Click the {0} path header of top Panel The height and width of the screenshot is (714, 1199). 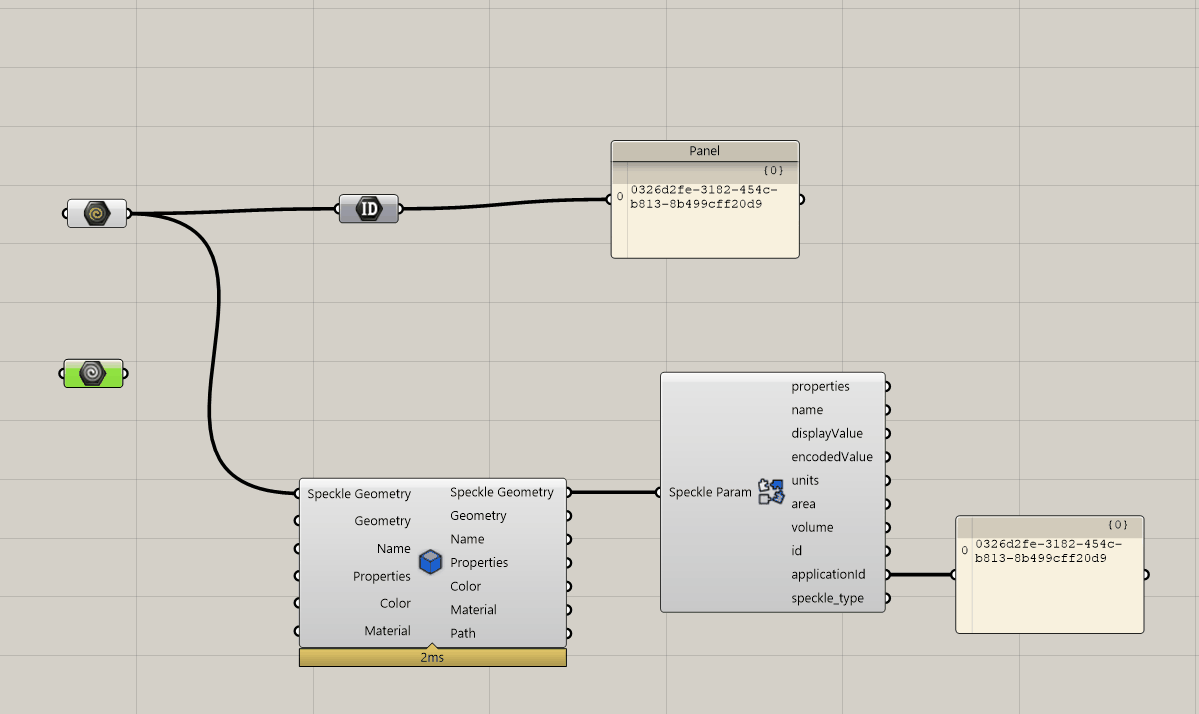pyautogui.click(x=773, y=170)
